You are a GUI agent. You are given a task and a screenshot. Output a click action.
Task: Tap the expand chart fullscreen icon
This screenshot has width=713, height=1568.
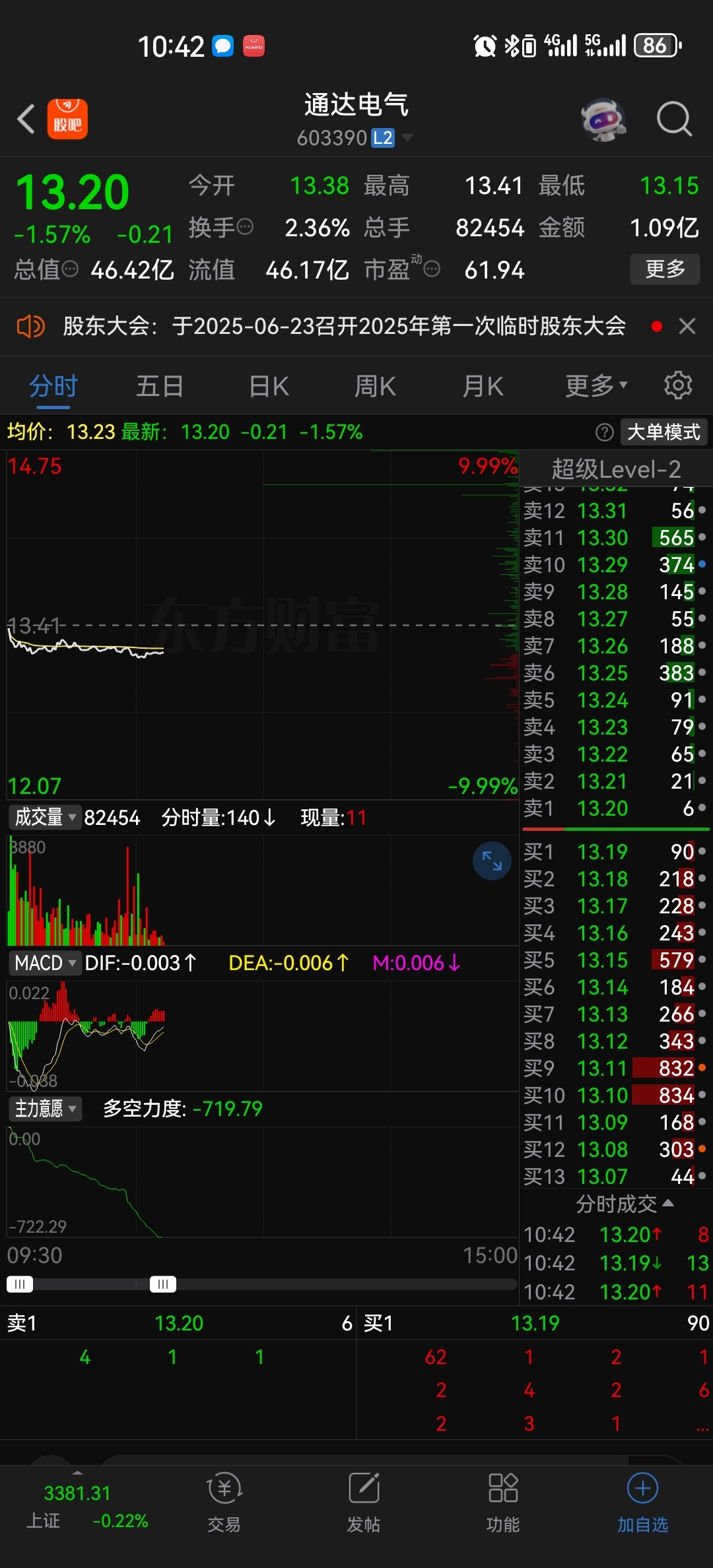coord(492,861)
